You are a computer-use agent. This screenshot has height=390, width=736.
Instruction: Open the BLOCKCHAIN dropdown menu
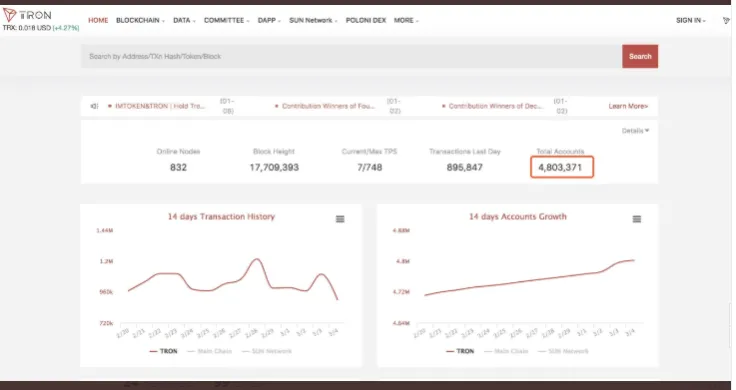point(140,20)
